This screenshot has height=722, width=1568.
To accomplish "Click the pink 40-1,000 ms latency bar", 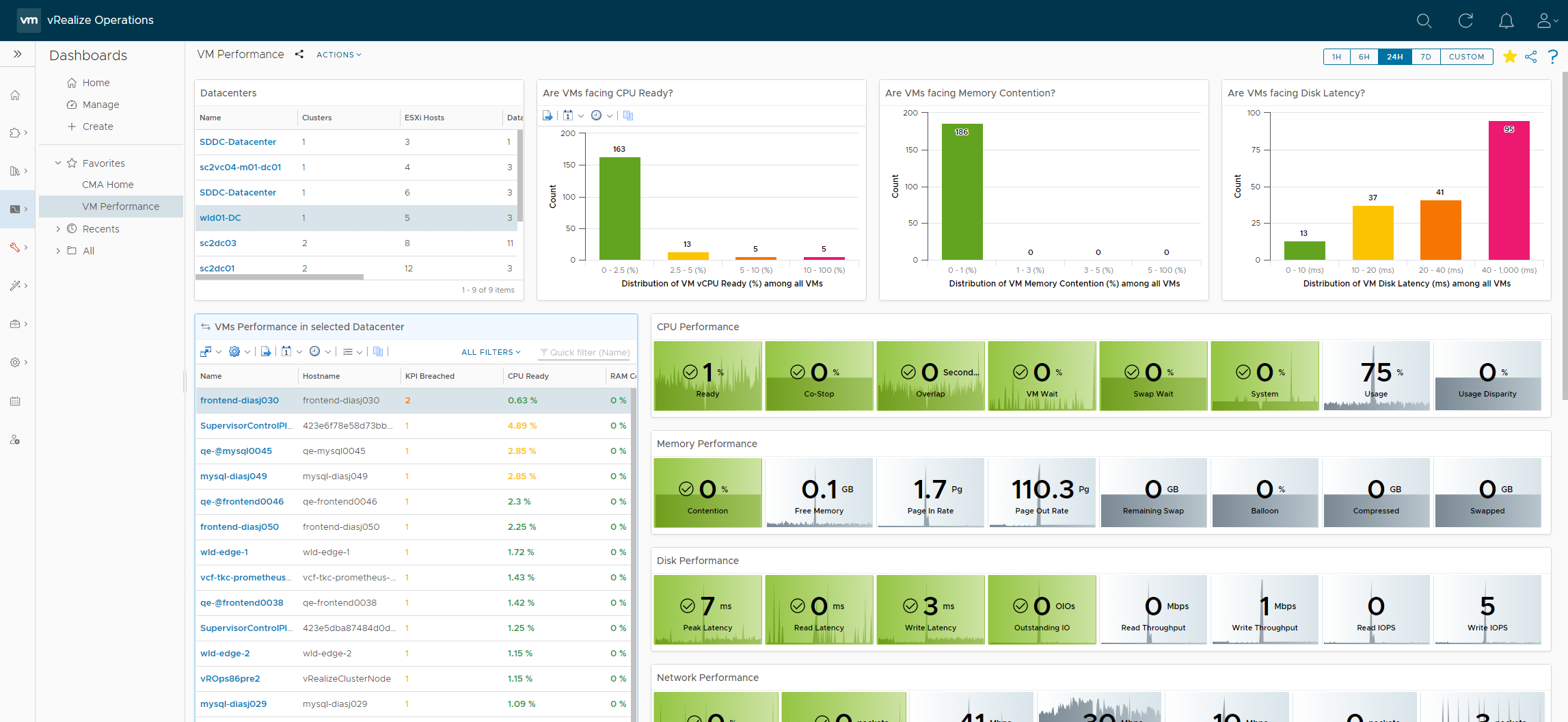I will 1509,191.
